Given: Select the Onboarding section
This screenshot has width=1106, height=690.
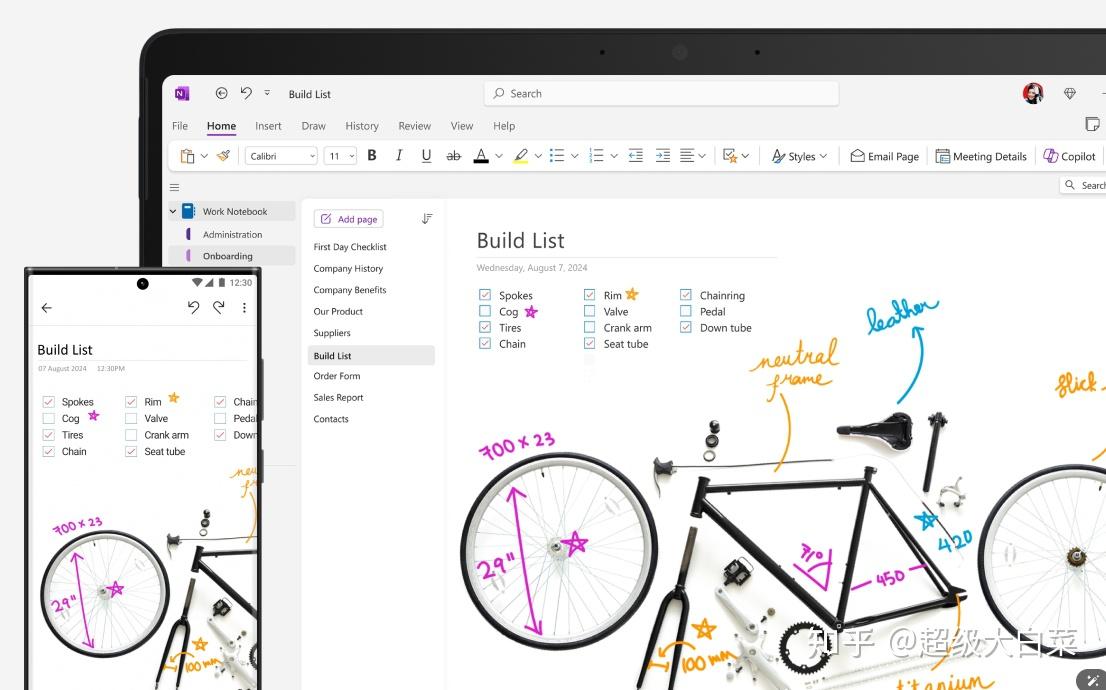Looking at the screenshot, I should [232, 255].
